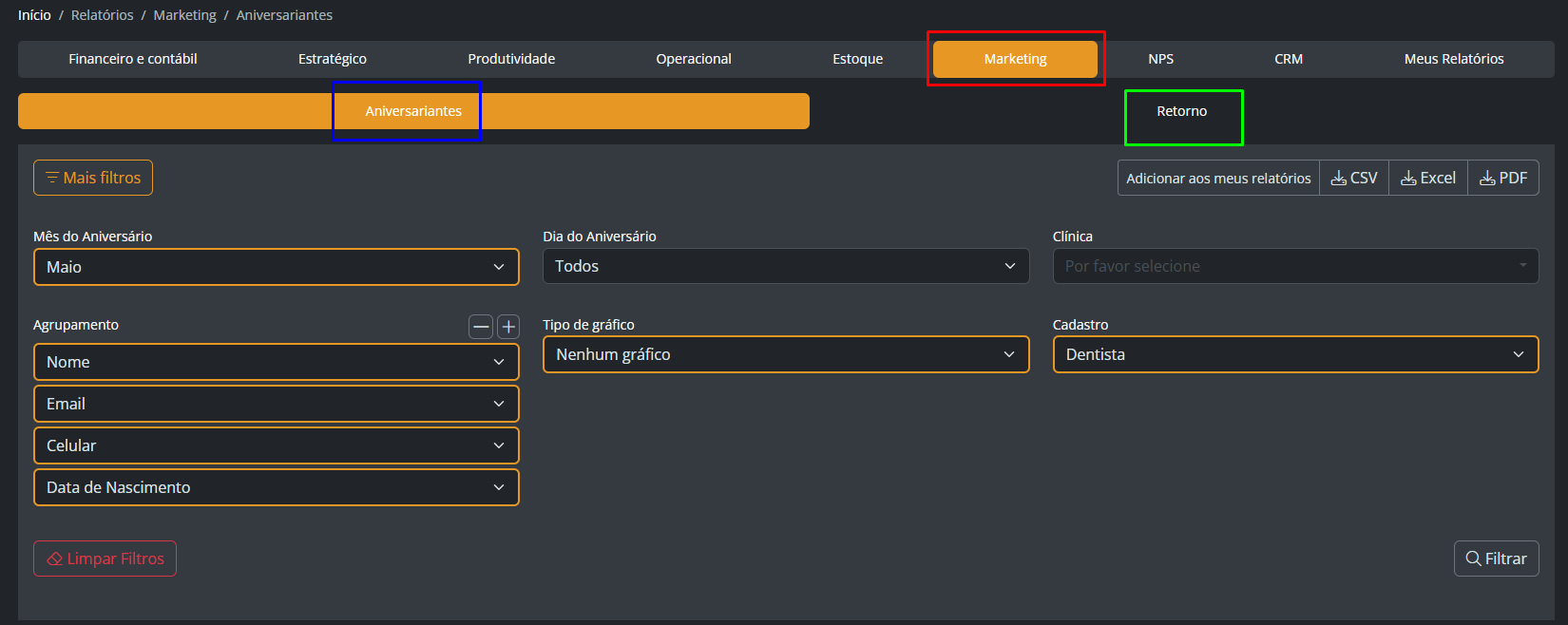Export the report as PDF

1503,178
